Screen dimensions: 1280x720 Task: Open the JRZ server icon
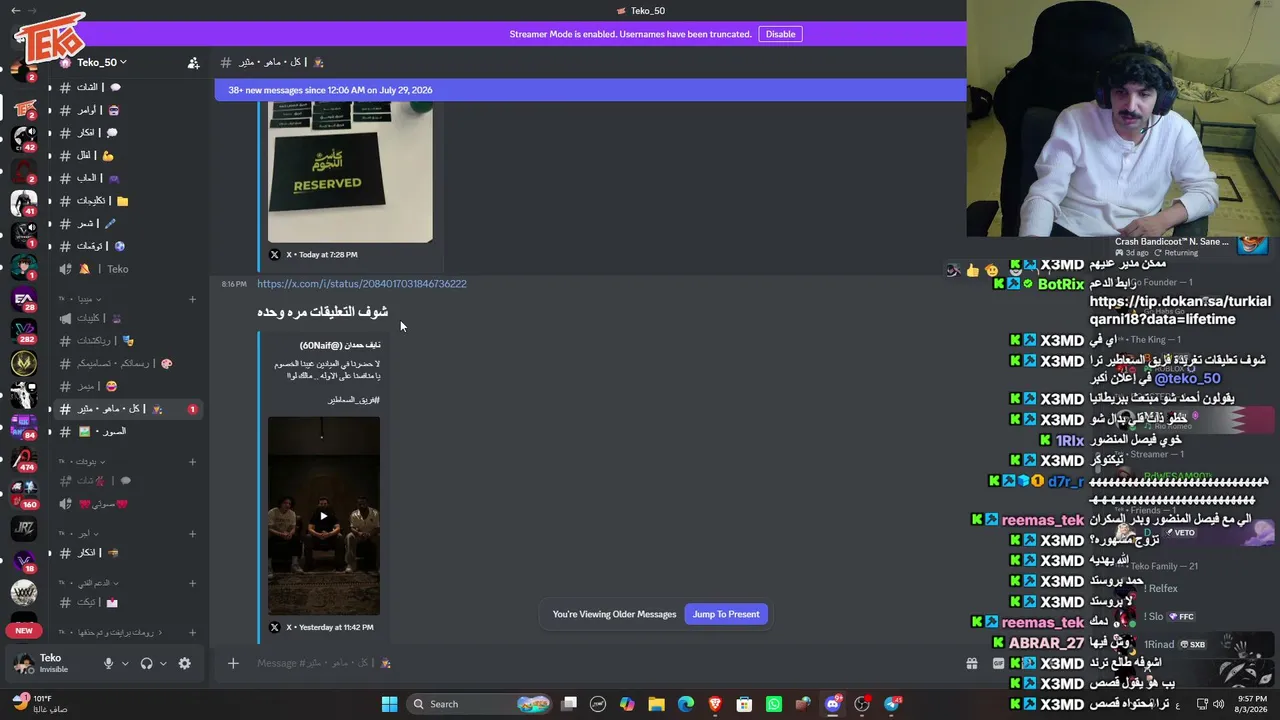click(x=24, y=527)
